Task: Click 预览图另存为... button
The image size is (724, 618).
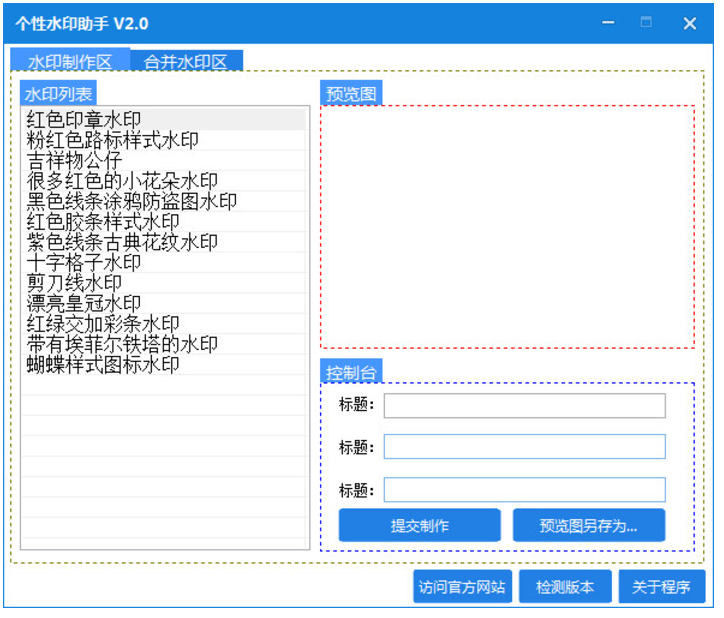Action: tap(588, 526)
